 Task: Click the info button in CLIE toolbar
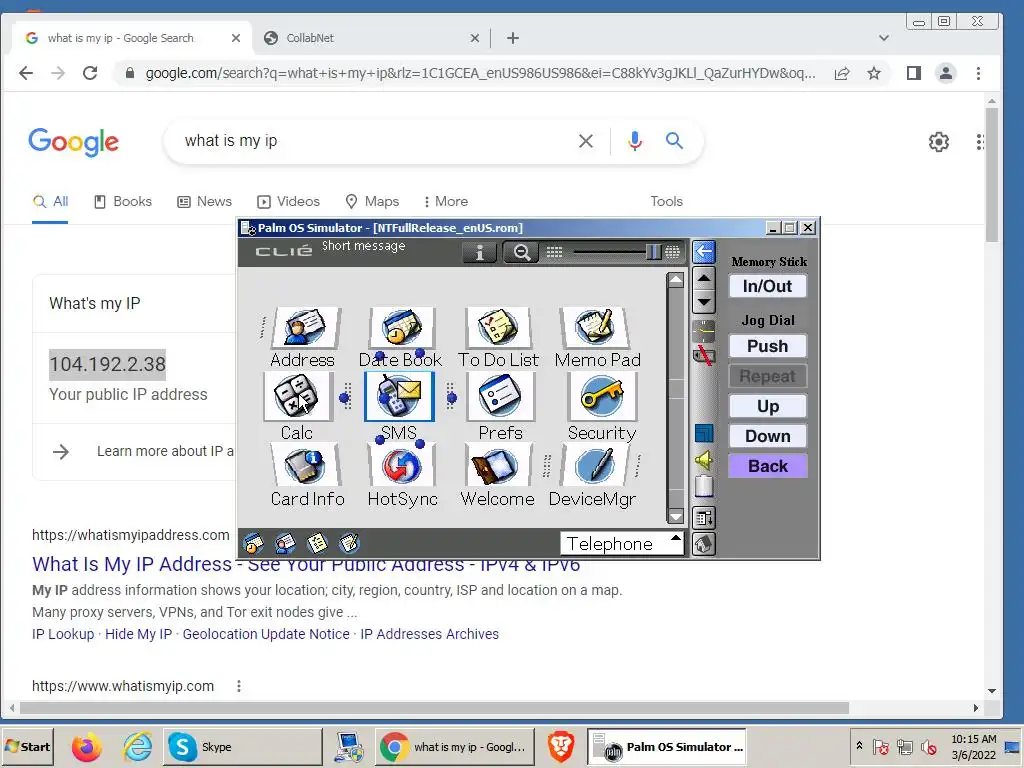(x=479, y=252)
